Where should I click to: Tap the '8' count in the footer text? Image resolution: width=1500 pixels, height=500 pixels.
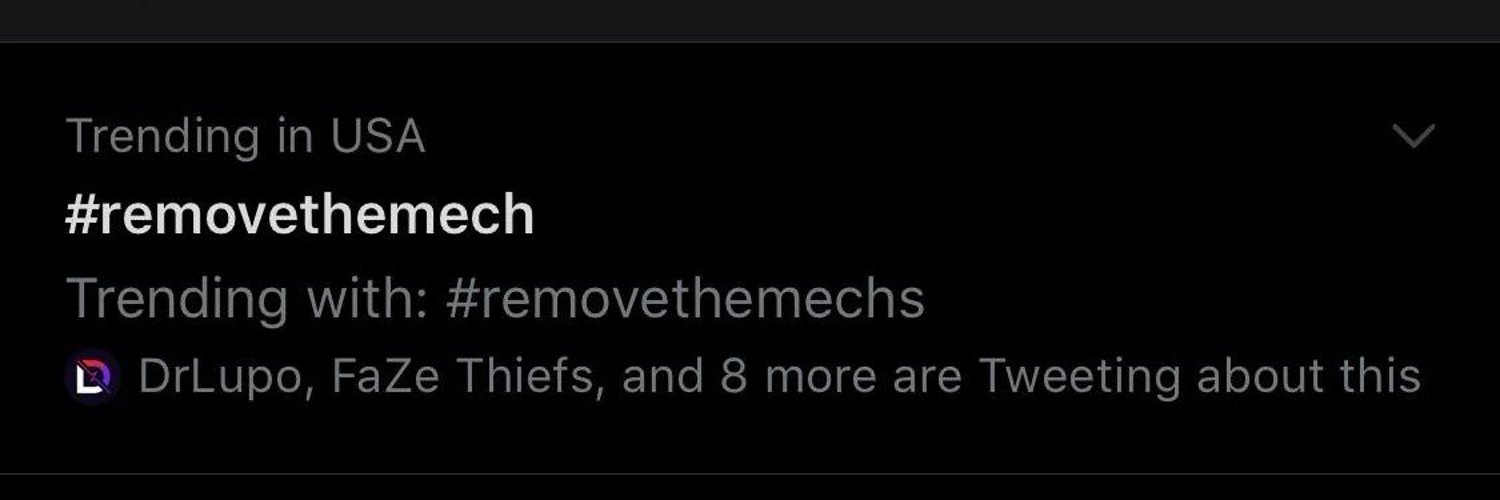tap(735, 376)
